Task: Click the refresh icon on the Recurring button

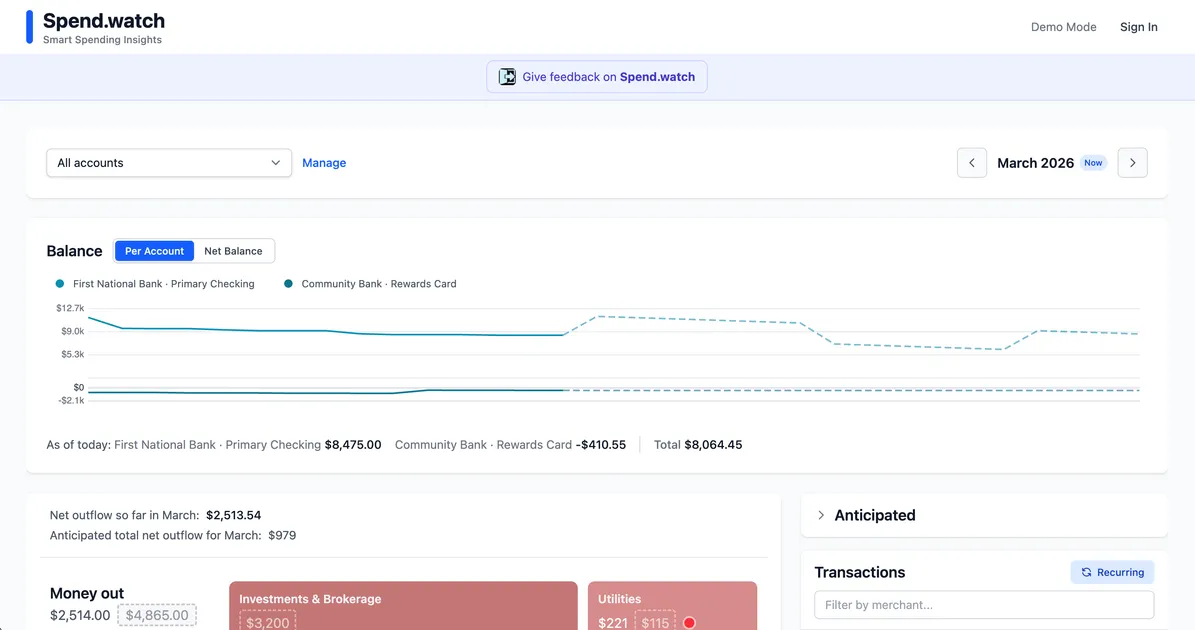Action: [1085, 573]
